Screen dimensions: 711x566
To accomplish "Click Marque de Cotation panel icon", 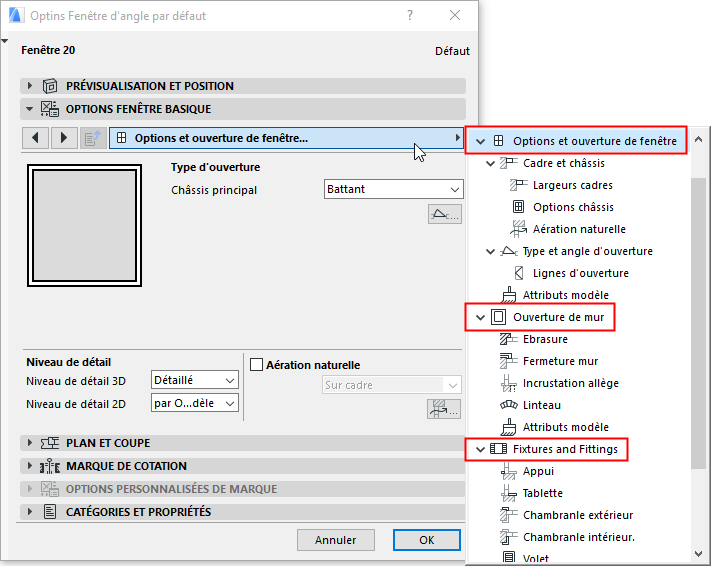I will pos(50,466).
